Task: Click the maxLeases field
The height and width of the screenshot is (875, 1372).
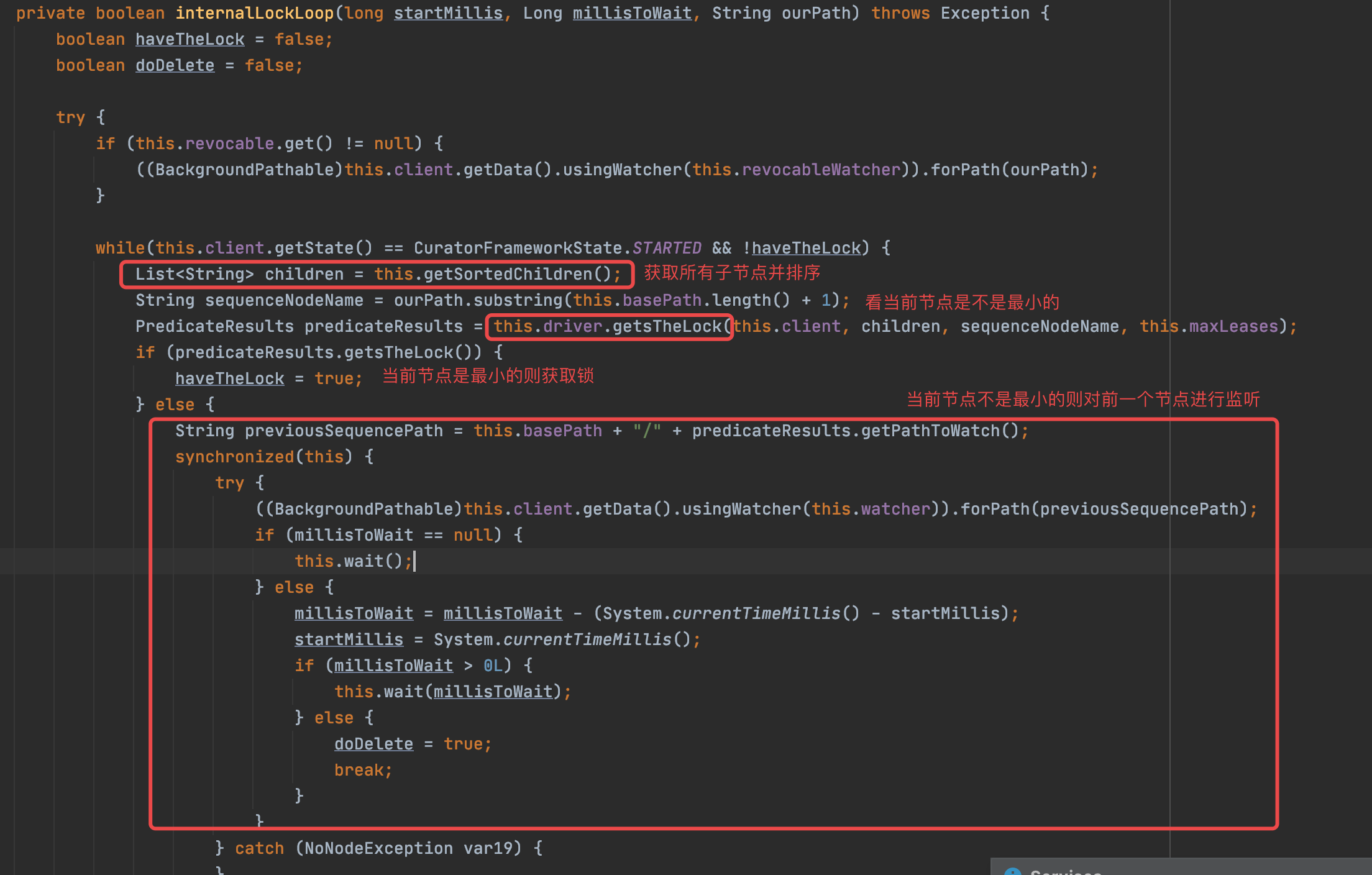Action: [x=1233, y=326]
